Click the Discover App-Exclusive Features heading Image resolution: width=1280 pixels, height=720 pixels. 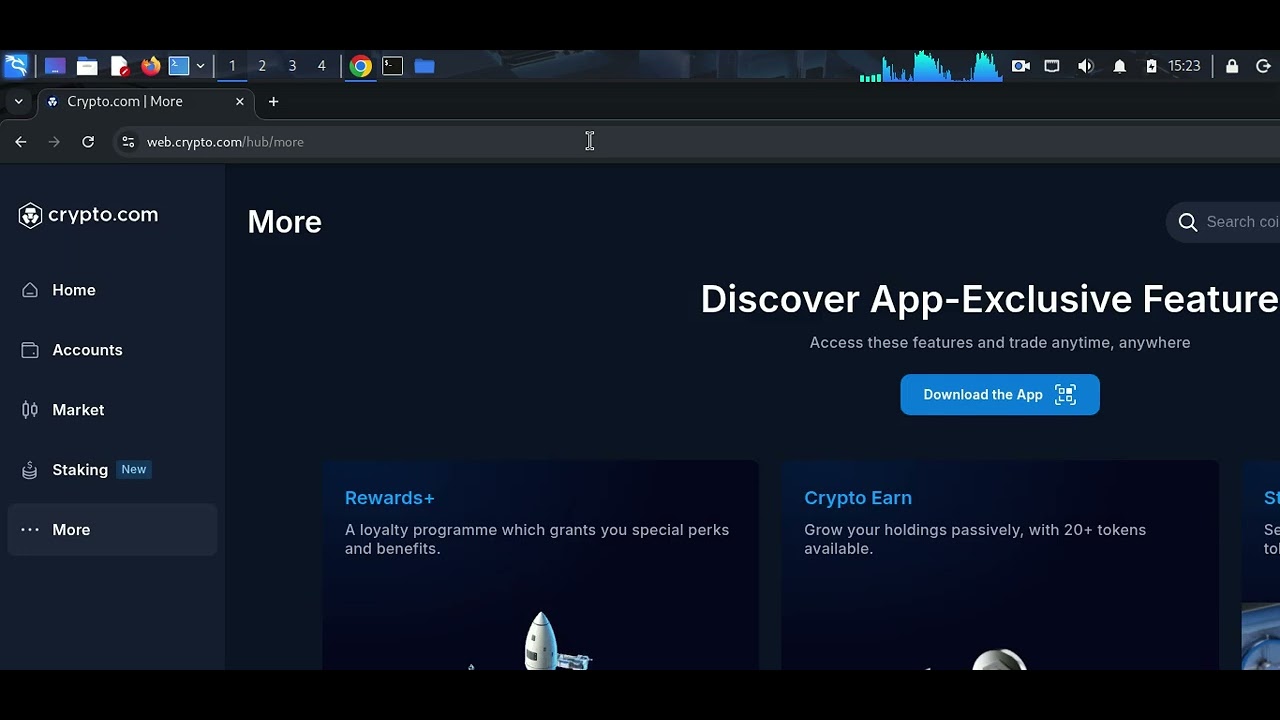point(989,299)
